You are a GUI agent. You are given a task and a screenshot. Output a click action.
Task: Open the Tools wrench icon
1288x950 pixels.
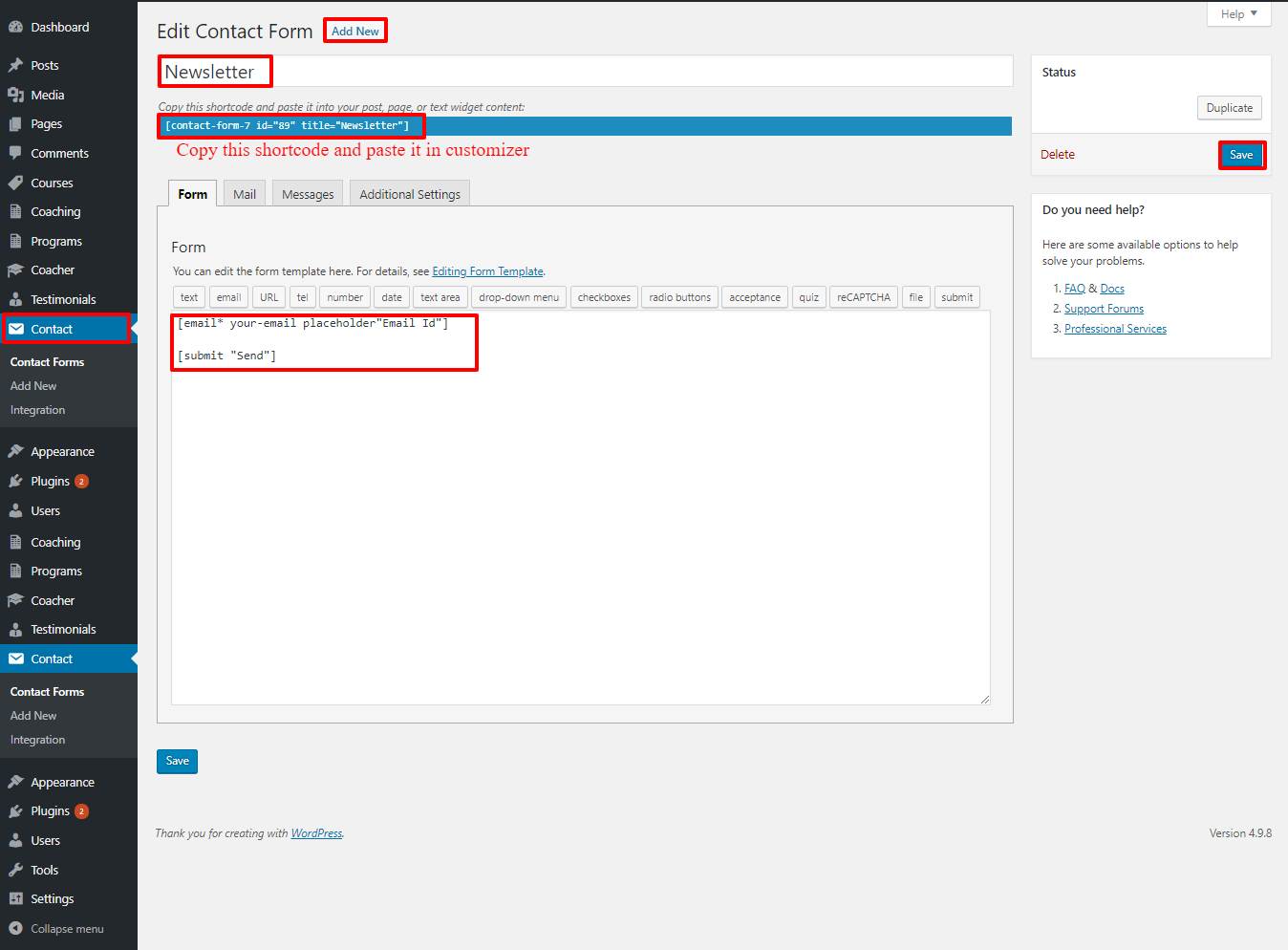pos(15,871)
